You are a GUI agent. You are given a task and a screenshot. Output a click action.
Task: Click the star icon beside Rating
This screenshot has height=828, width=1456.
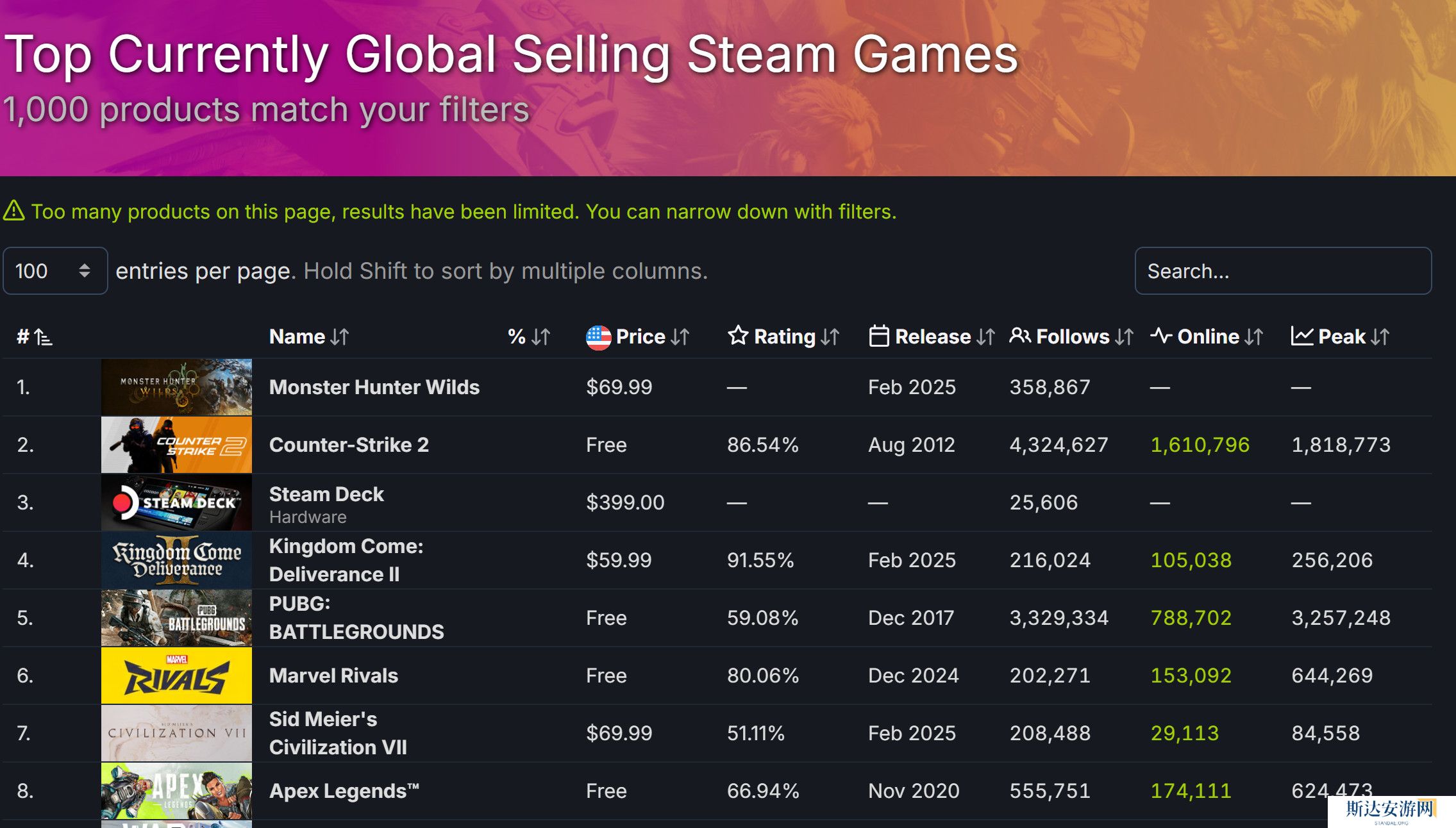click(738, 336)
